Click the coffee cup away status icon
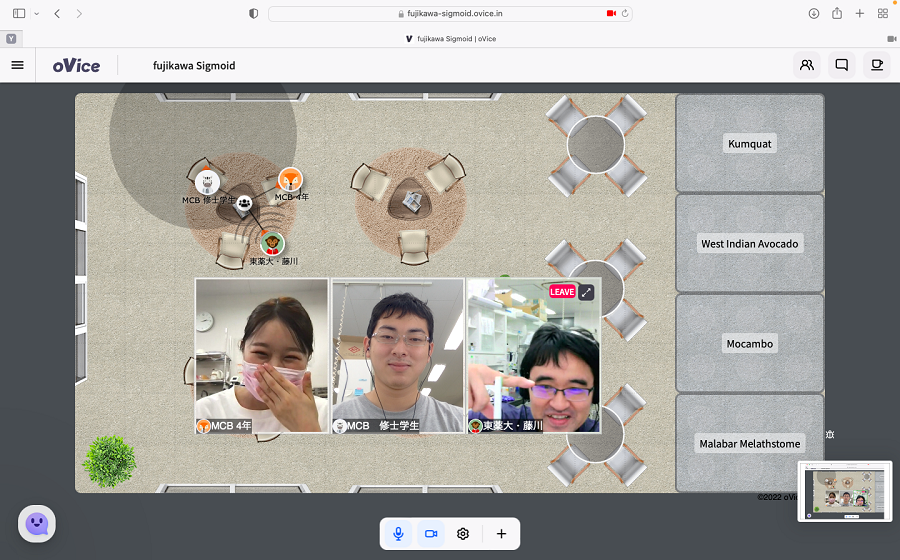The width and height of the screenshot is (900, 560). pyautogui.click(x=876, y=65)
